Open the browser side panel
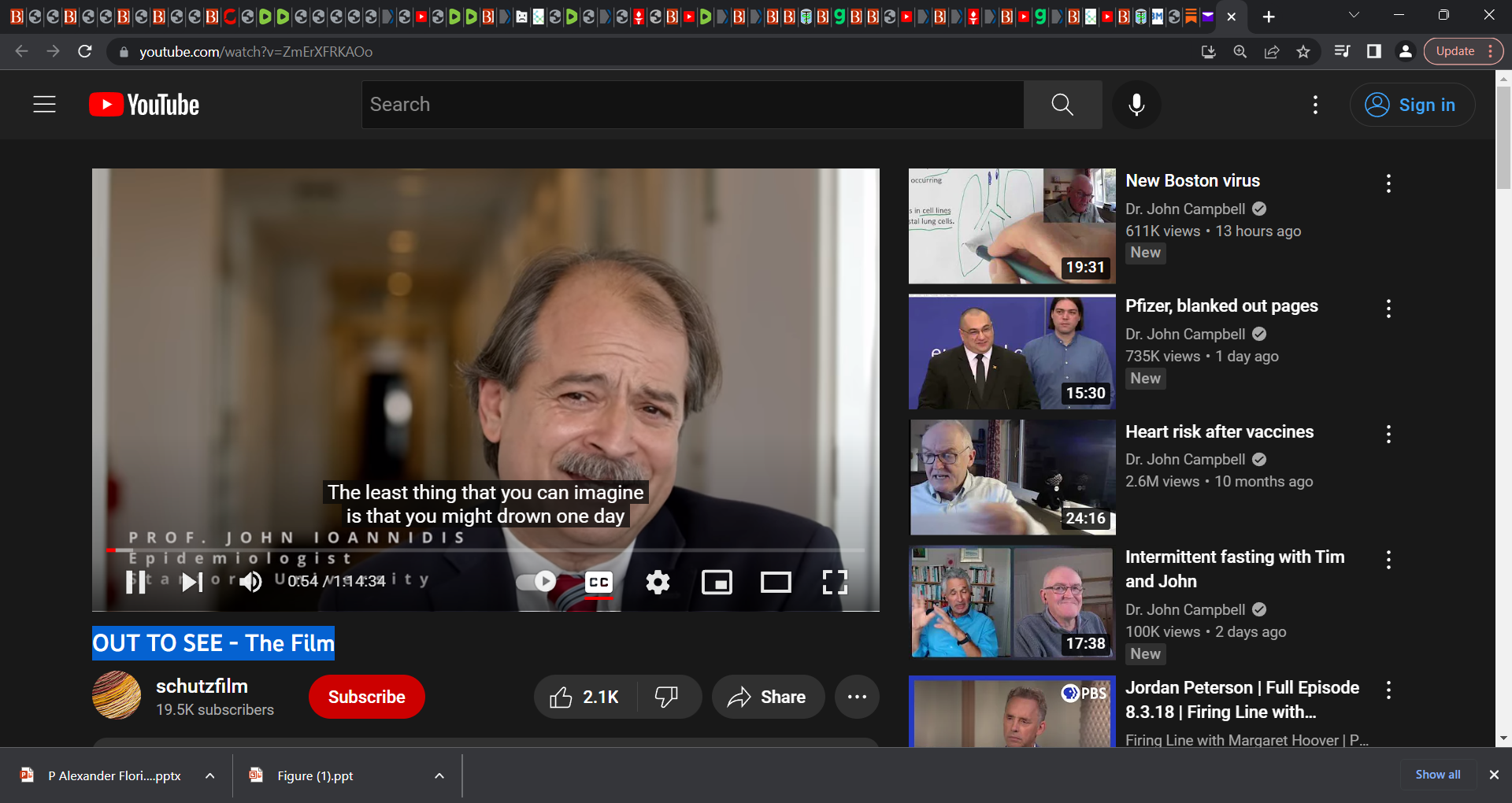This screenshot has height=803, width=1512. pyautogui.click(x=1373, y=51)
